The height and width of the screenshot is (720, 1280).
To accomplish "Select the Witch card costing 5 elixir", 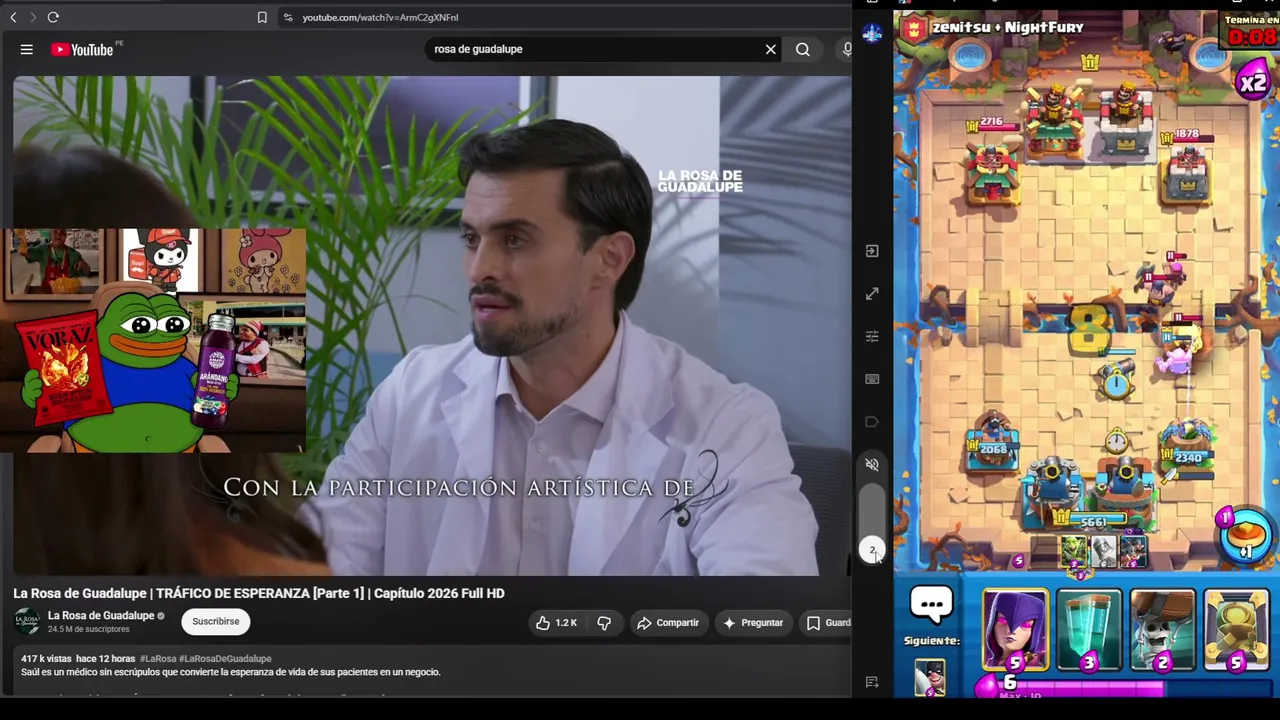I will click(x=1015, y=630).
